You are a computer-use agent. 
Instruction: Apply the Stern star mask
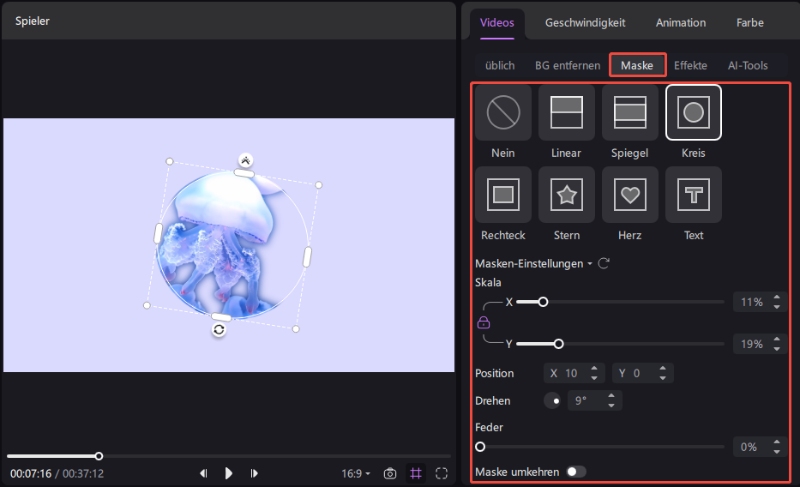coord(566,194)
